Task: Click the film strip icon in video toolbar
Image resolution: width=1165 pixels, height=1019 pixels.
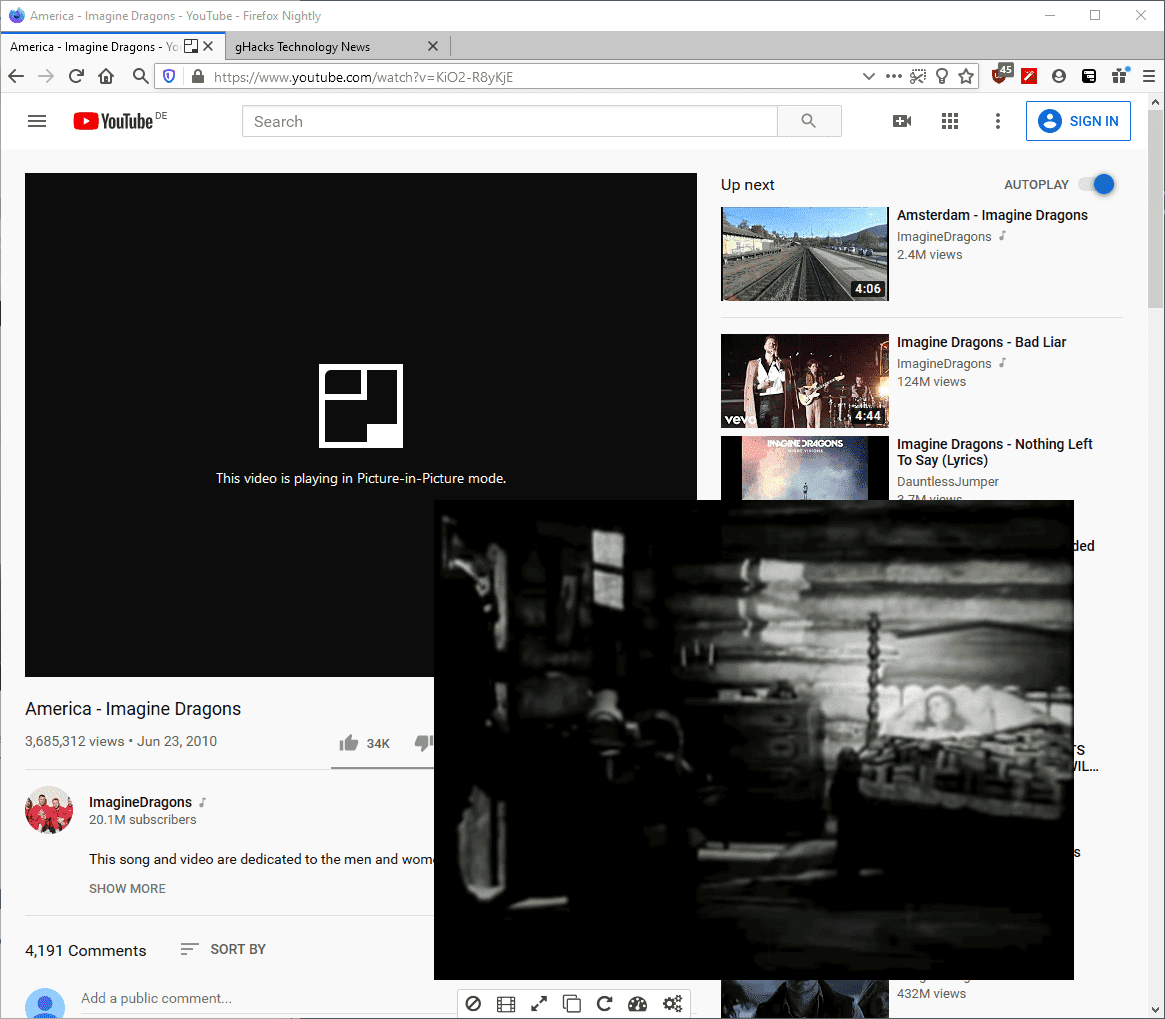Action: [x=506, y=1004]
